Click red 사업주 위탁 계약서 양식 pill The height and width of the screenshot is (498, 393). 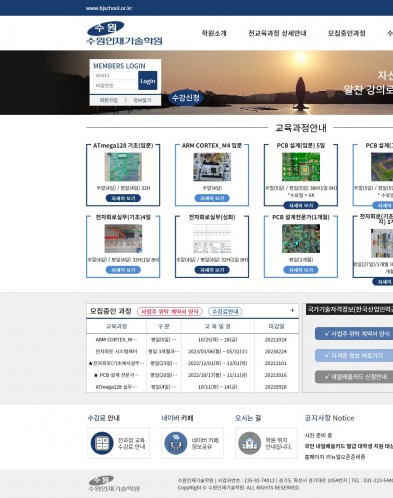(x=170, y=312)
